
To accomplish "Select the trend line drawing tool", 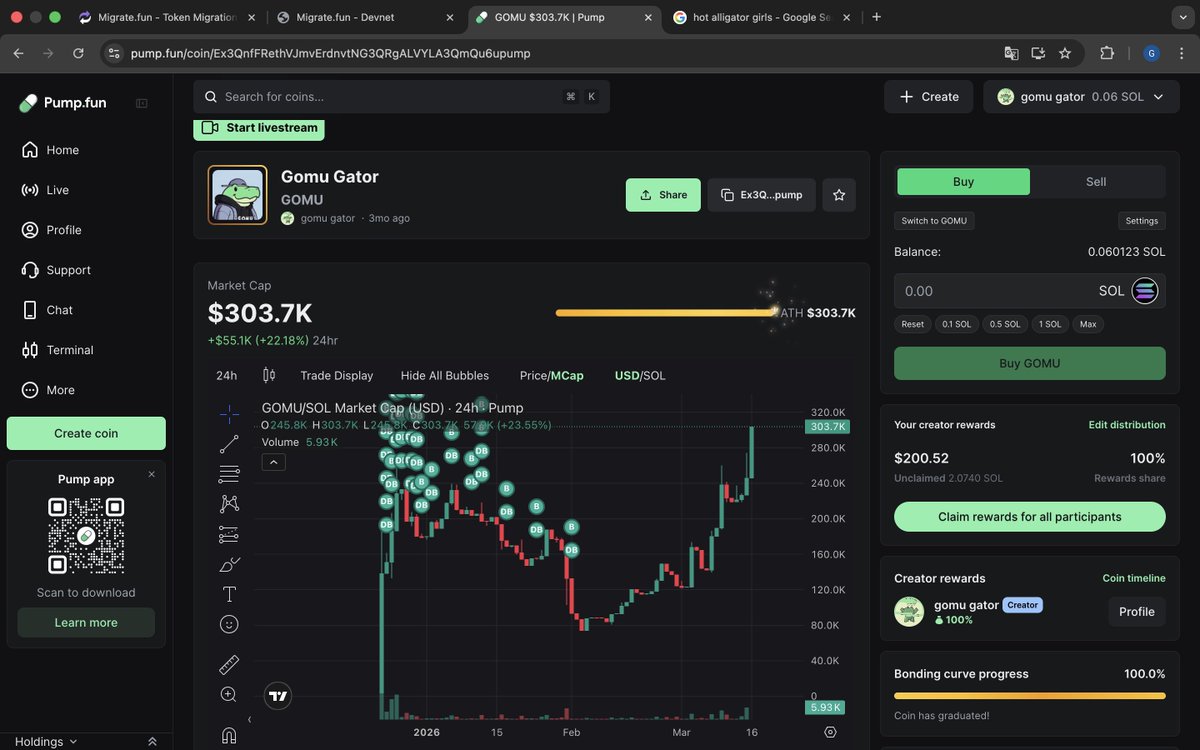I will point(229,444).
